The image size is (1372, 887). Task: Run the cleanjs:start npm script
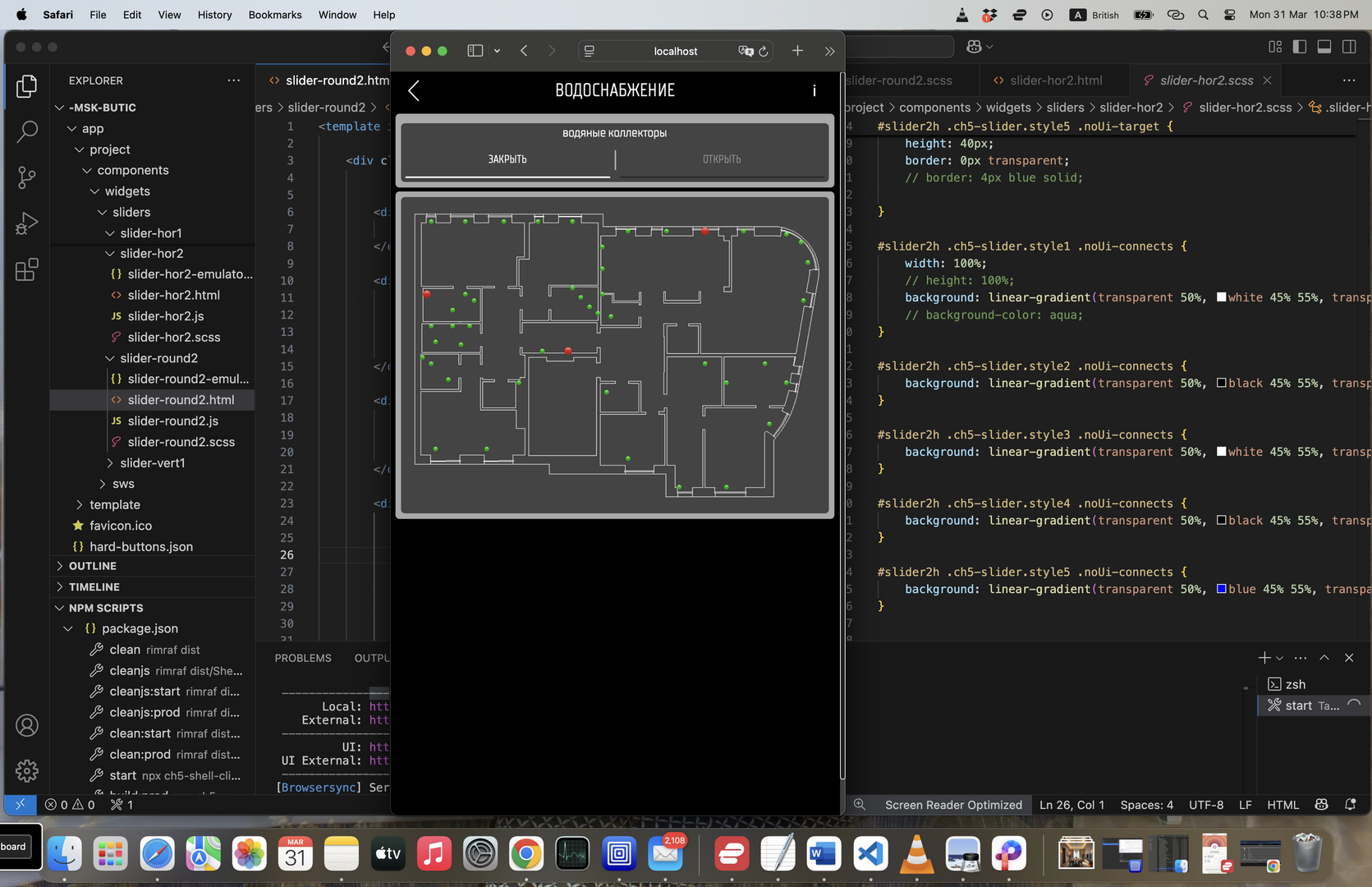click(145, 692)
